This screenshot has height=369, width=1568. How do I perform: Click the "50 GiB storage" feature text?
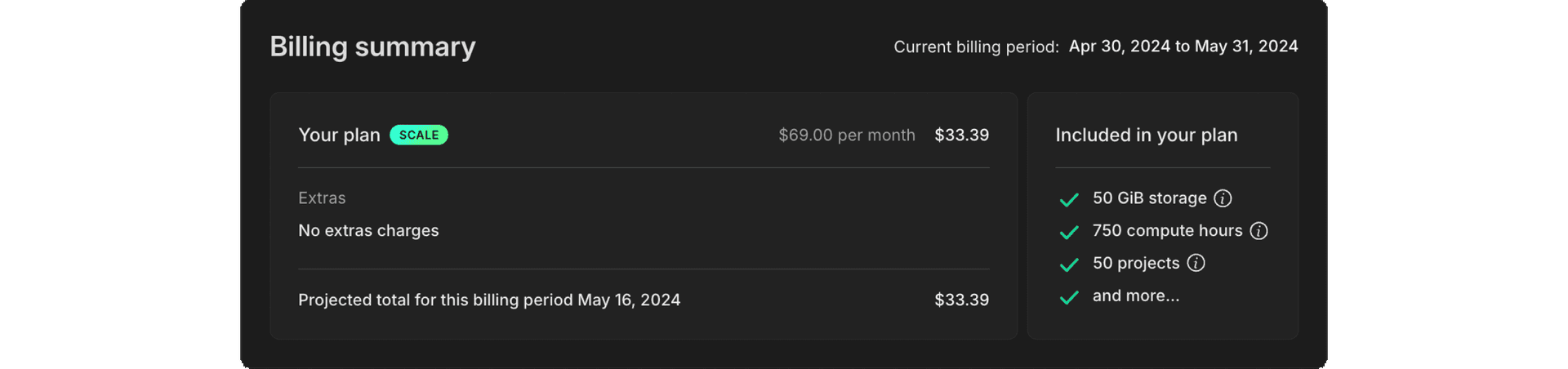pyautogui.click(x=1149, y=198)
